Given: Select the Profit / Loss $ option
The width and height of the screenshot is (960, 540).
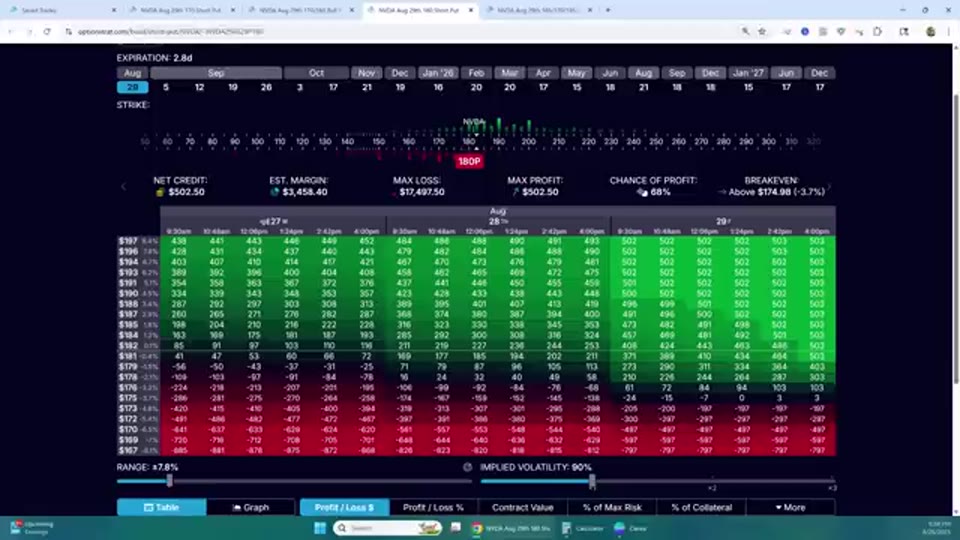Looking at the screenshot, I should click(x=344, y=507).
